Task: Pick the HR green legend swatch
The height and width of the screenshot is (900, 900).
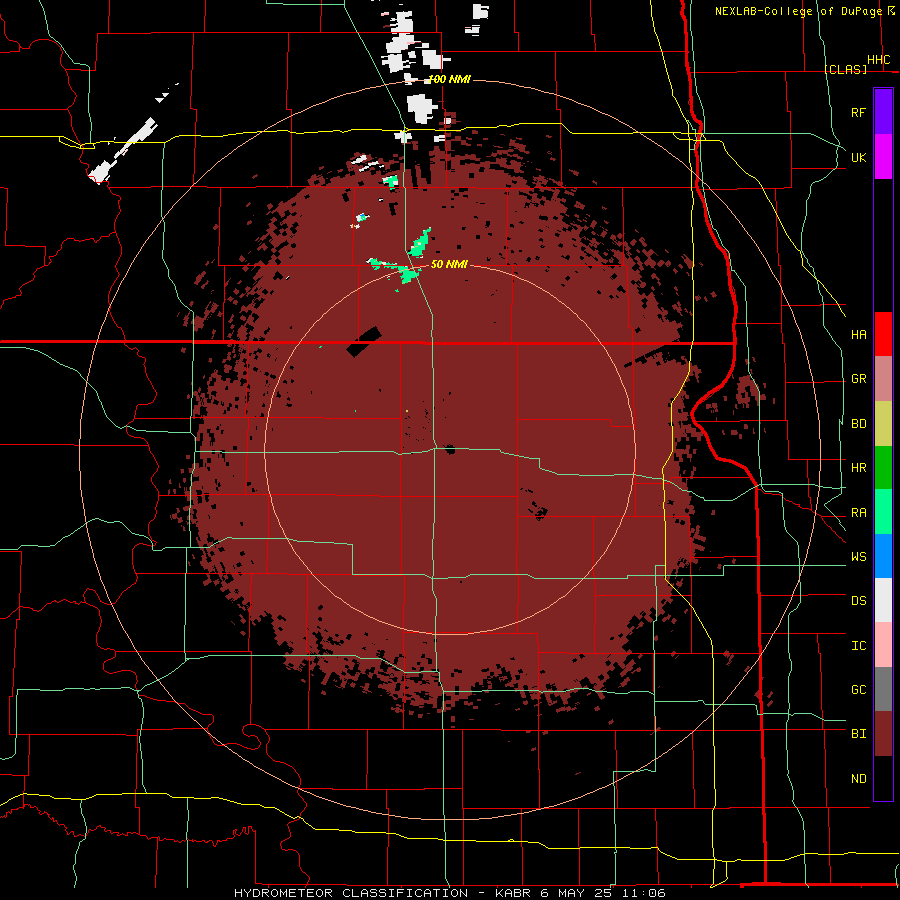Action: [x=883, y=468]
